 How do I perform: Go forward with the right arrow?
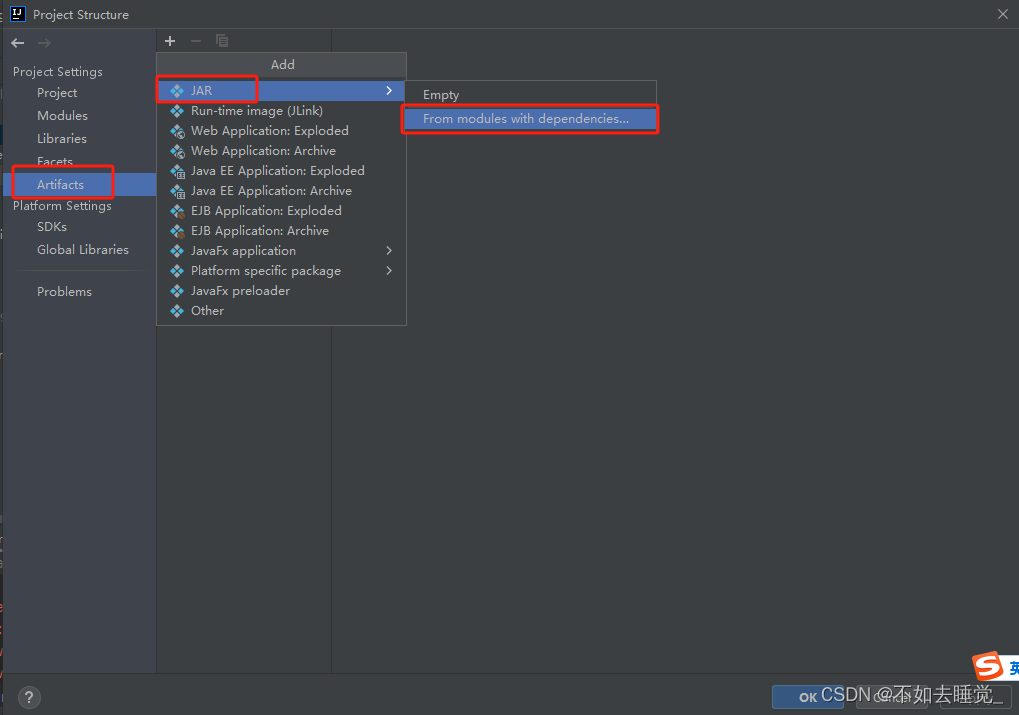coord(44,43)
